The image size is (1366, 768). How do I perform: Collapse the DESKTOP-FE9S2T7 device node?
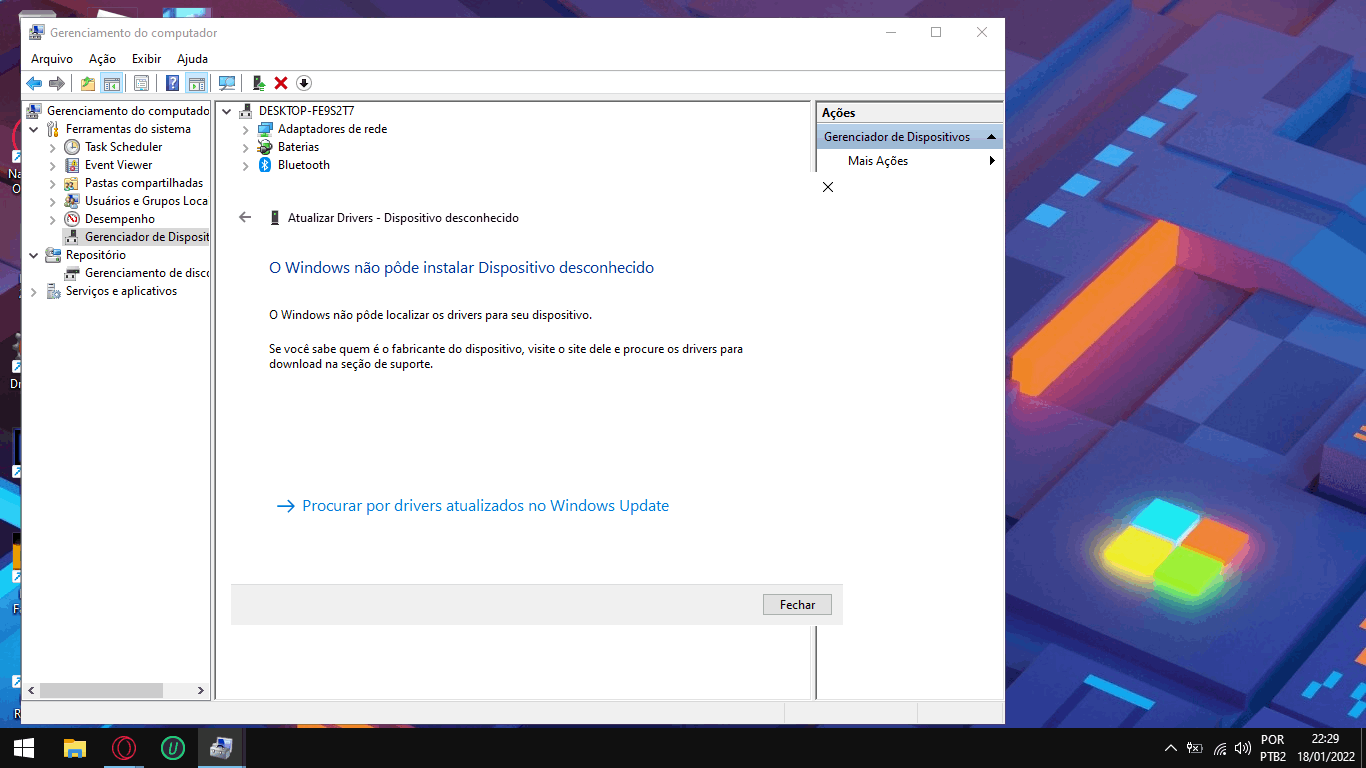227,111
